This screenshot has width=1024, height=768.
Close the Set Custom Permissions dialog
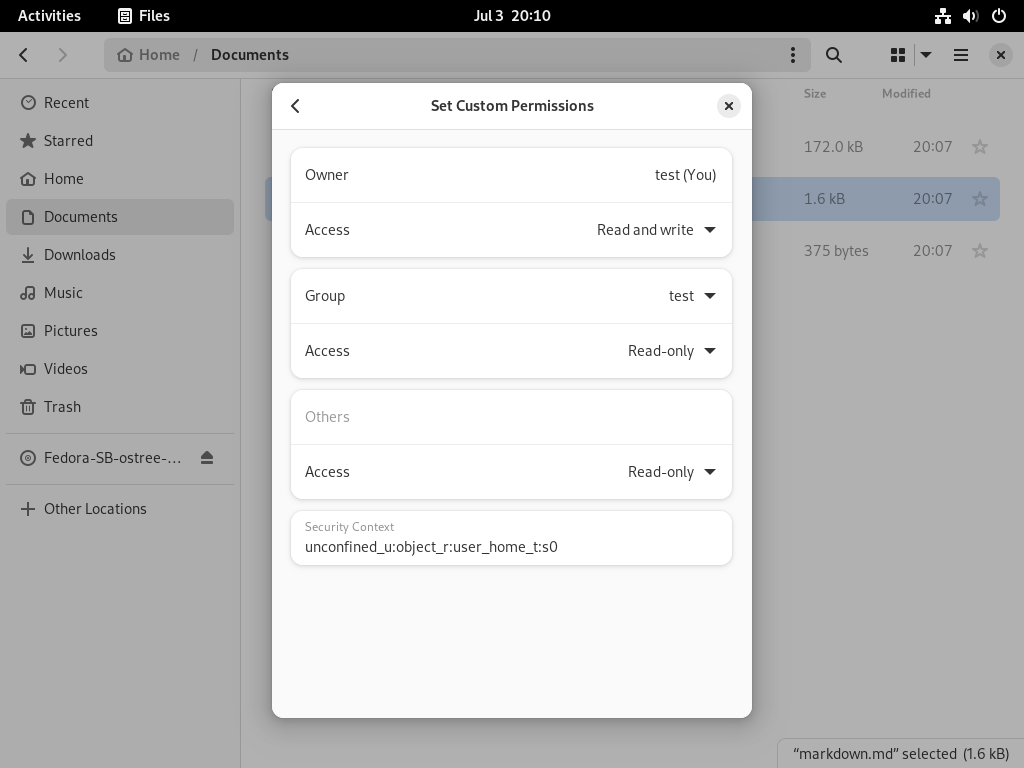[x=728, y=106]
